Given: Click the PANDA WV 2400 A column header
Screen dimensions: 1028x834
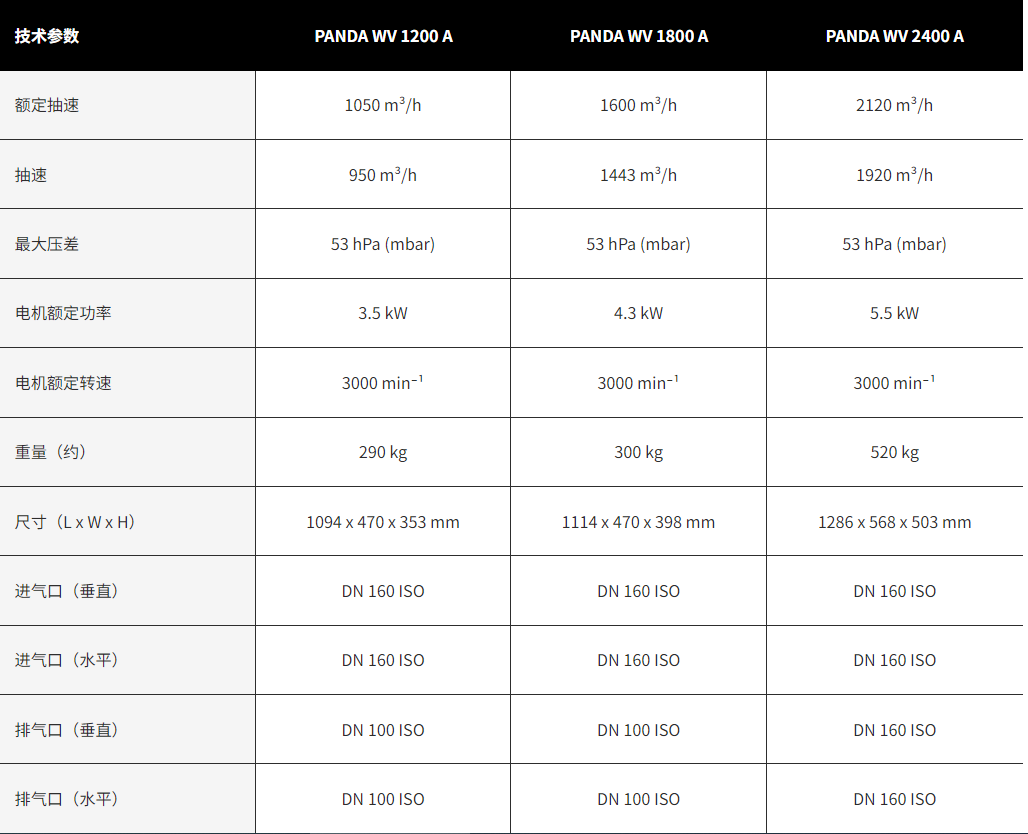Looking at the screenshot, I should [894, 35].
